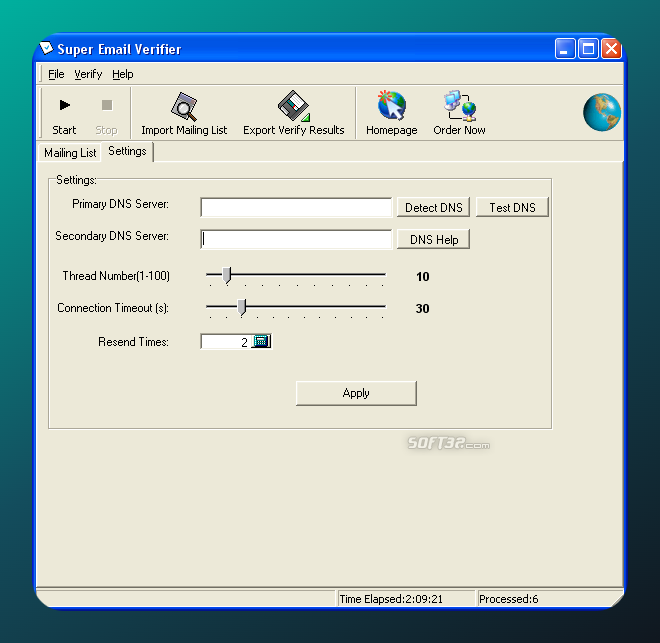Open the Homepage globe icon
The image size is (660, 643).
coord(391,106)
